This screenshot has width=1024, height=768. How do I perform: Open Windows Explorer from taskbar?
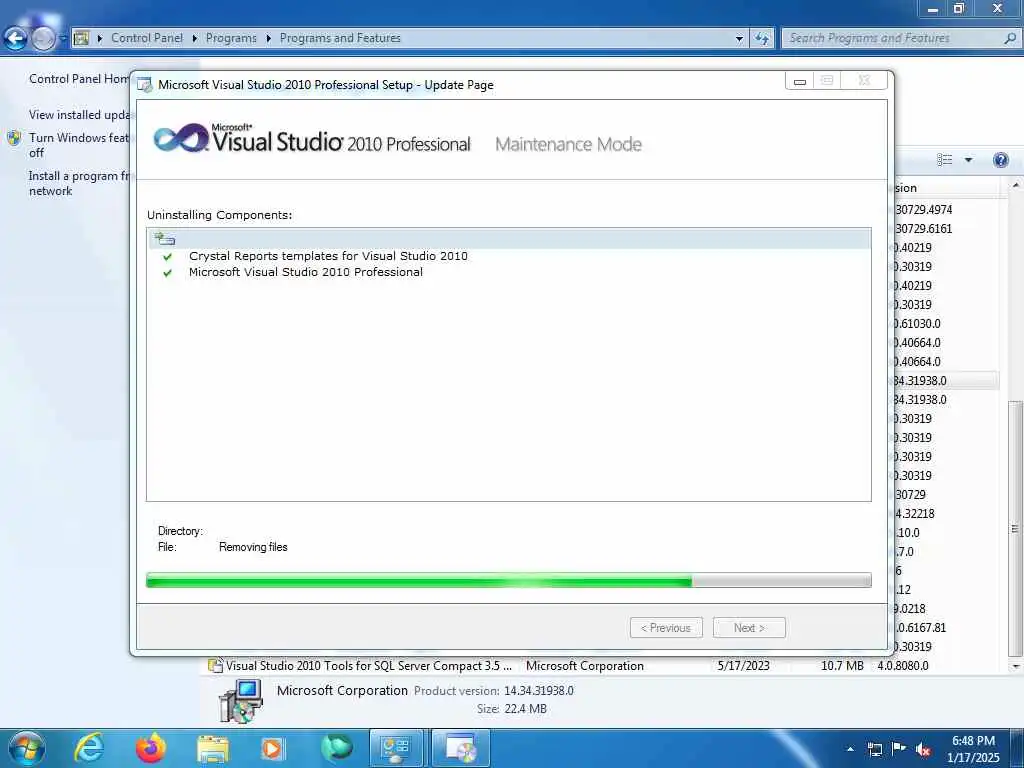click(x=212, y=748)
